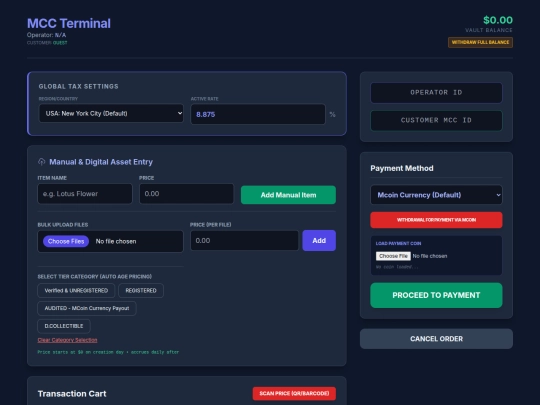540x405 pixels.
Task: Click the manual item Price field
Action: (186, 194)
